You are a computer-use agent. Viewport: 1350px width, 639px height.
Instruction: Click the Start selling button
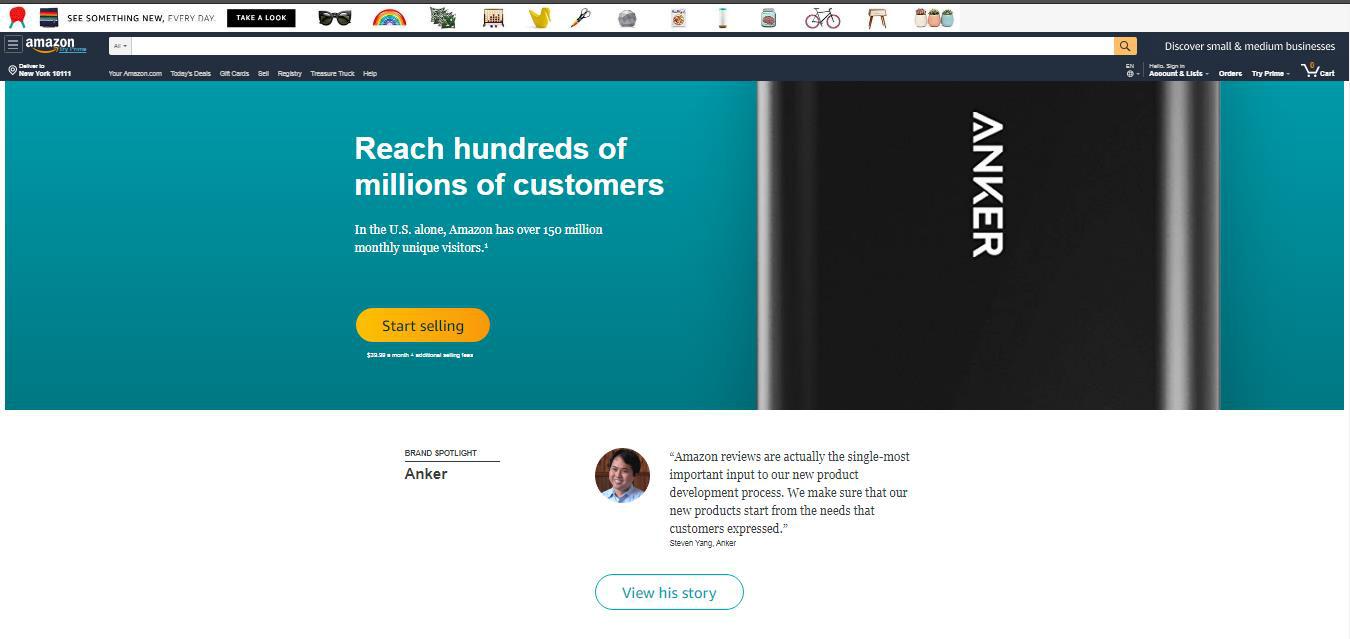coord(423,325)
